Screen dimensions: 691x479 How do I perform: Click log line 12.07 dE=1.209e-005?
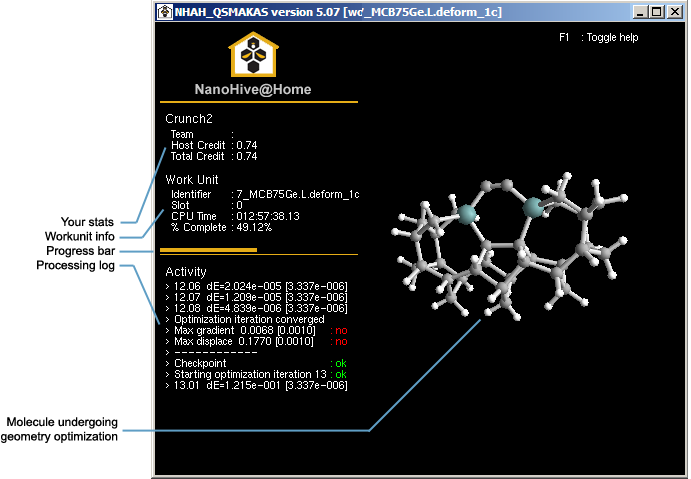(256, 297)
